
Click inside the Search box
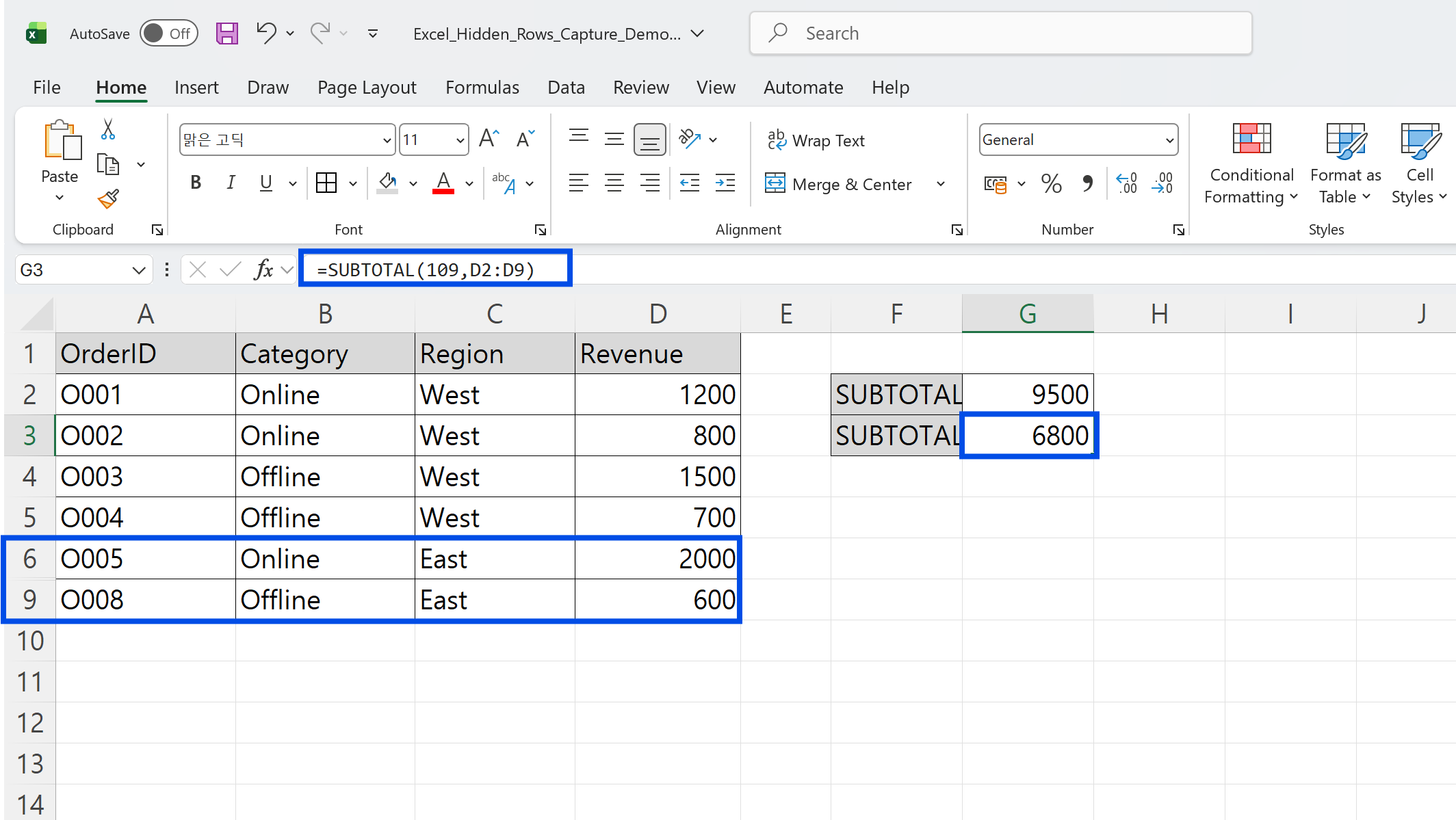(1000, 34)
